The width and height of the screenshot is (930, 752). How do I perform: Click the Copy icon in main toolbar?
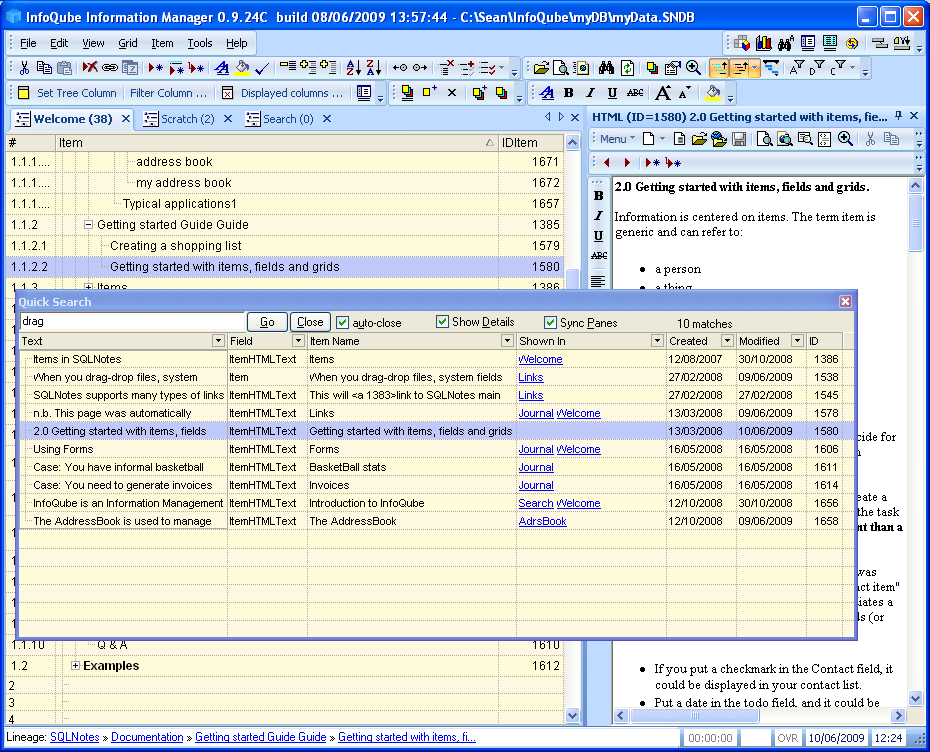tap(44, 68)
